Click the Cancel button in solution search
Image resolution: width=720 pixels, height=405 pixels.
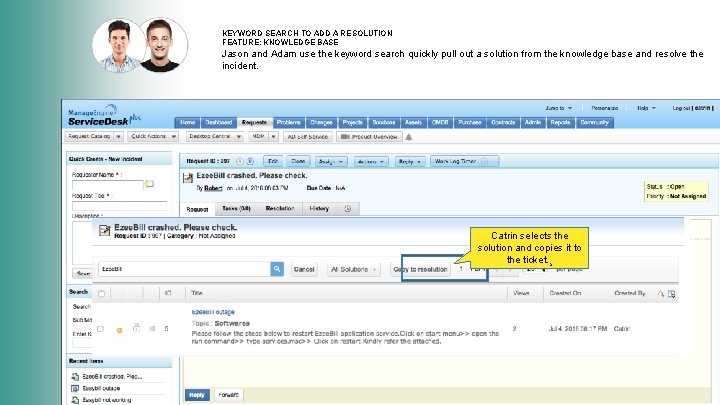304,270
